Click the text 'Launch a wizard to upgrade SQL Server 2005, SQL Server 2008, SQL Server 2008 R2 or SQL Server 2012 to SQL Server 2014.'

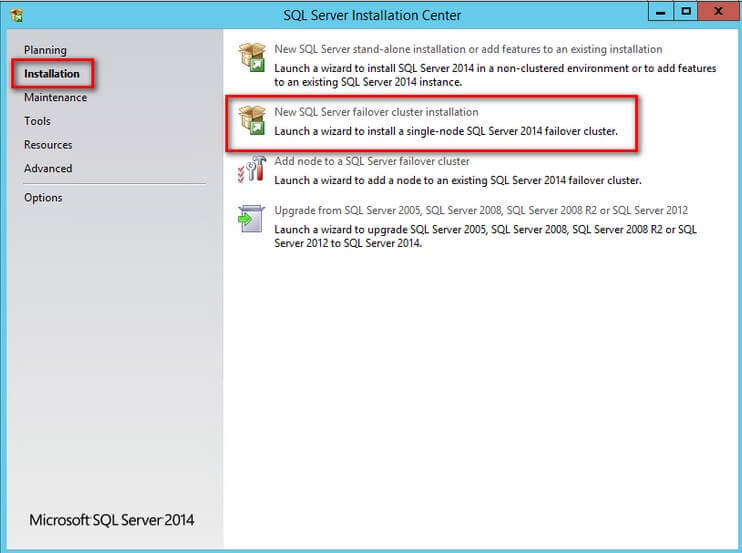(486, 237)
